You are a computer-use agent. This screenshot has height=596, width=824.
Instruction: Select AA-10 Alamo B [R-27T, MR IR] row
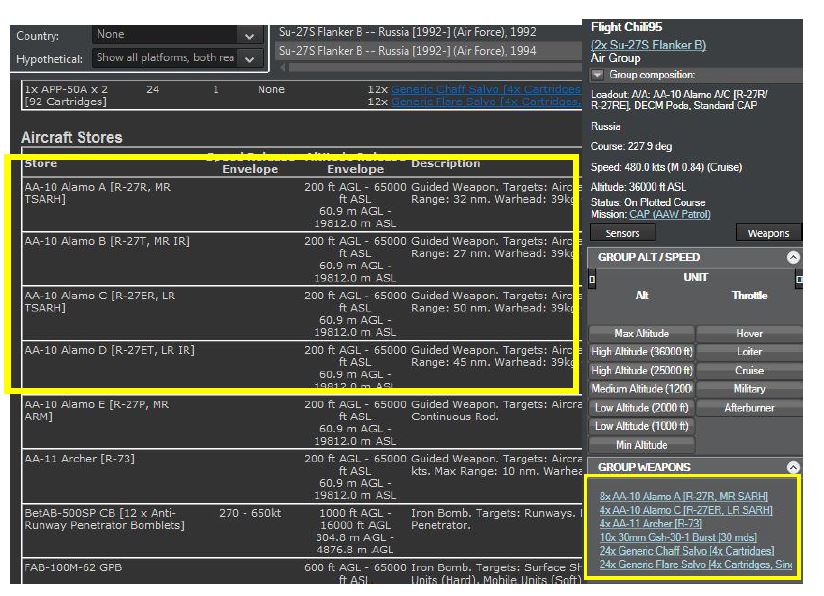pos(302,259)
